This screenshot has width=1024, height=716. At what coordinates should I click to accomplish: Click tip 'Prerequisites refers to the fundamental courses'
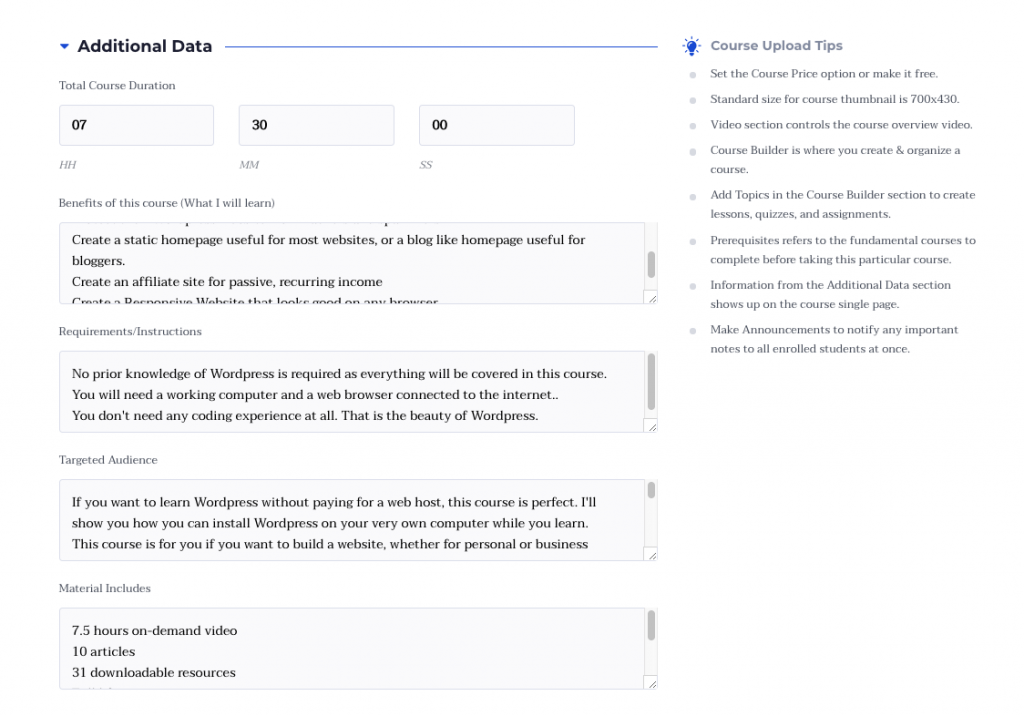843,250
